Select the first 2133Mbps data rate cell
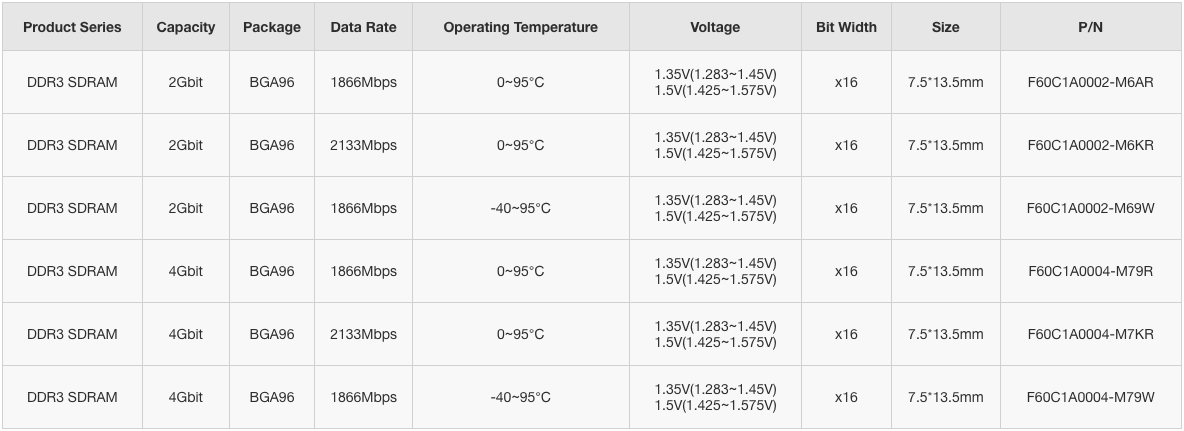This screenshot has width=1184, height=431. (363, 145)
